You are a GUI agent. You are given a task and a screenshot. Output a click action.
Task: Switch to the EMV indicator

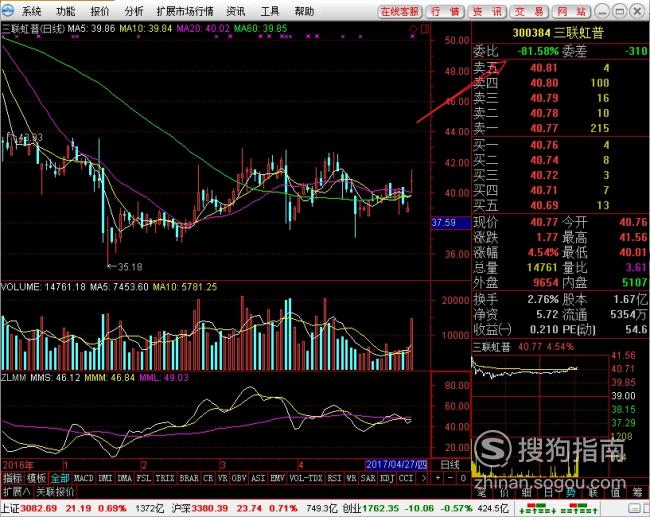[277, 478]
